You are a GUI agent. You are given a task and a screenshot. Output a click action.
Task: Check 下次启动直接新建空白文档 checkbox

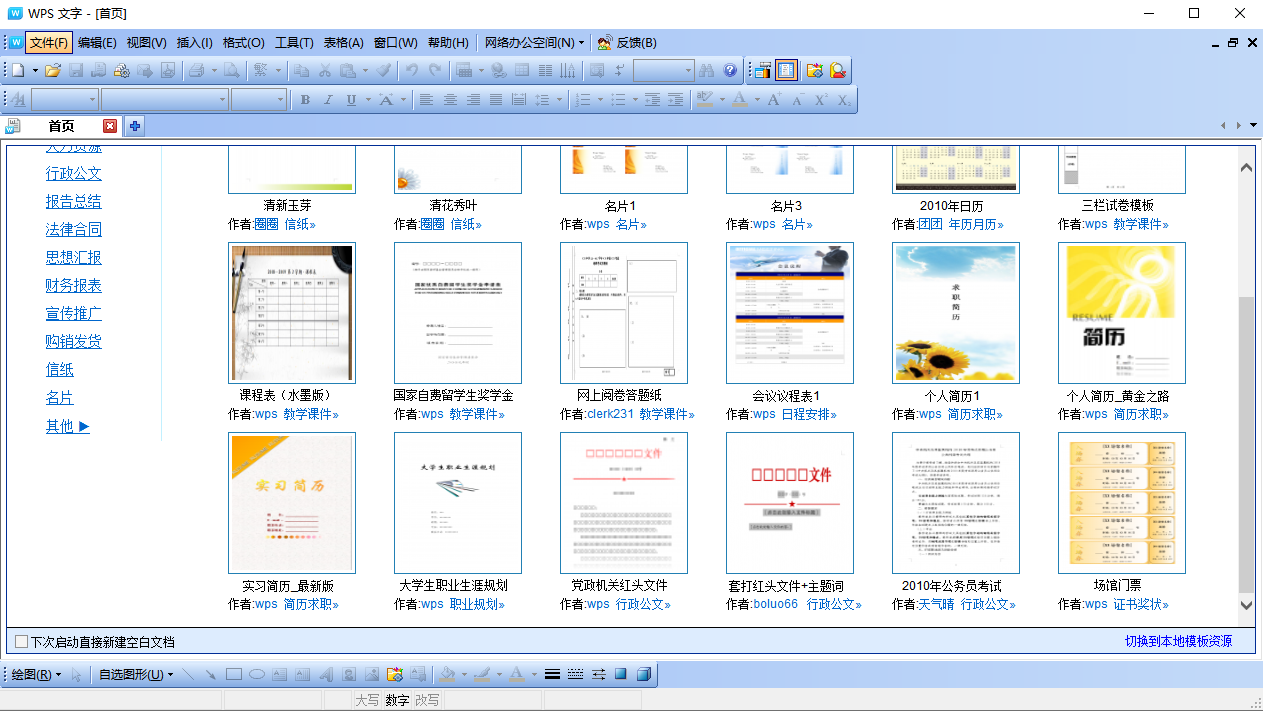pos(22,641)
